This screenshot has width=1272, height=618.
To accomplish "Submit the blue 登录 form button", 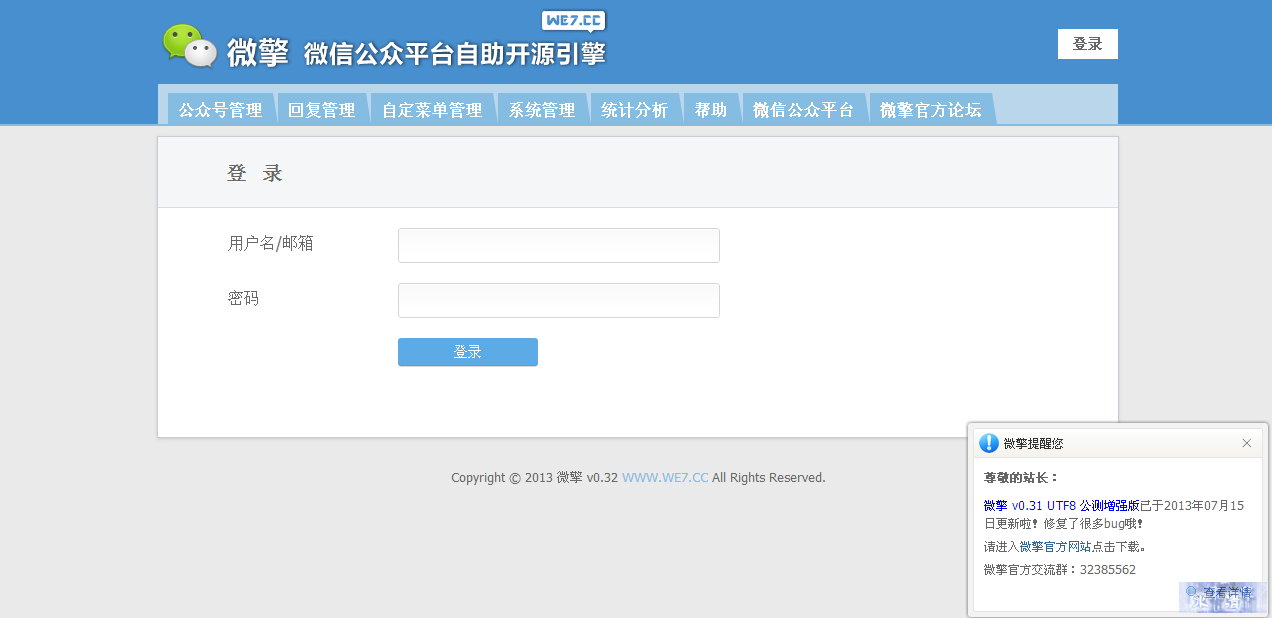I will point(468,352).
